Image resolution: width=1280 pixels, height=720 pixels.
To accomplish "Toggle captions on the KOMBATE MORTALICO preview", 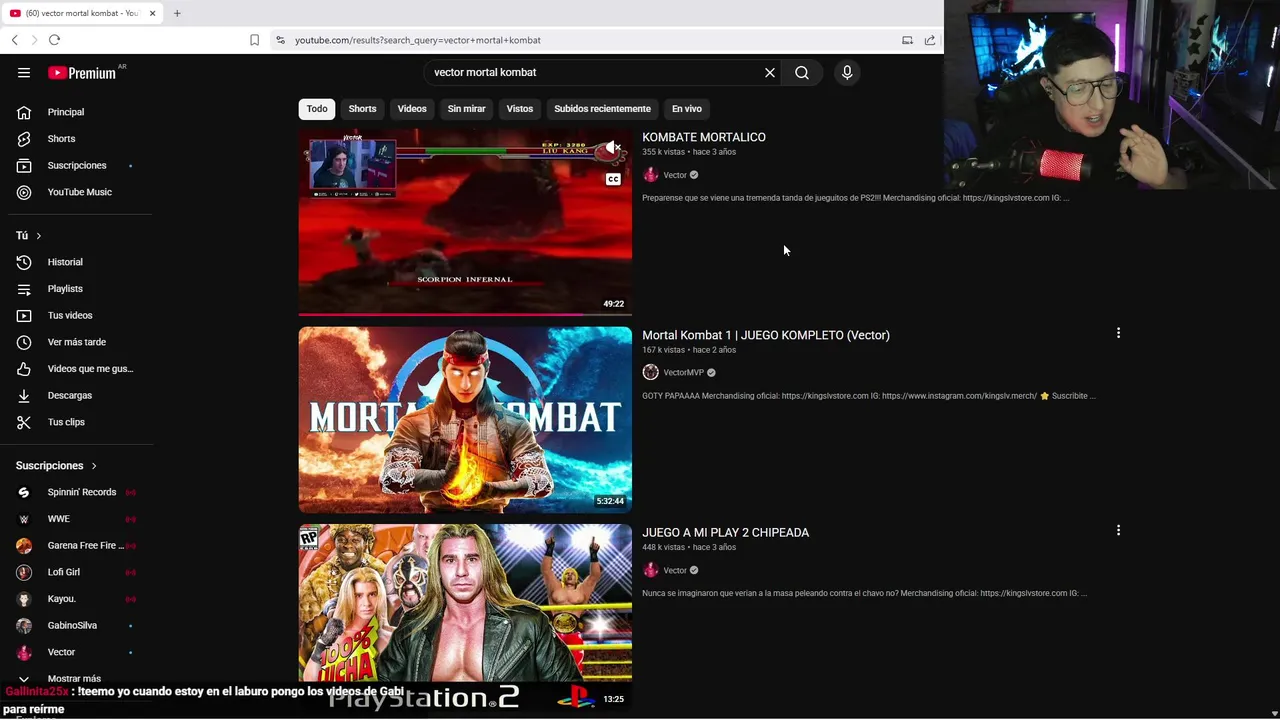I will click(x=613, y=179).
